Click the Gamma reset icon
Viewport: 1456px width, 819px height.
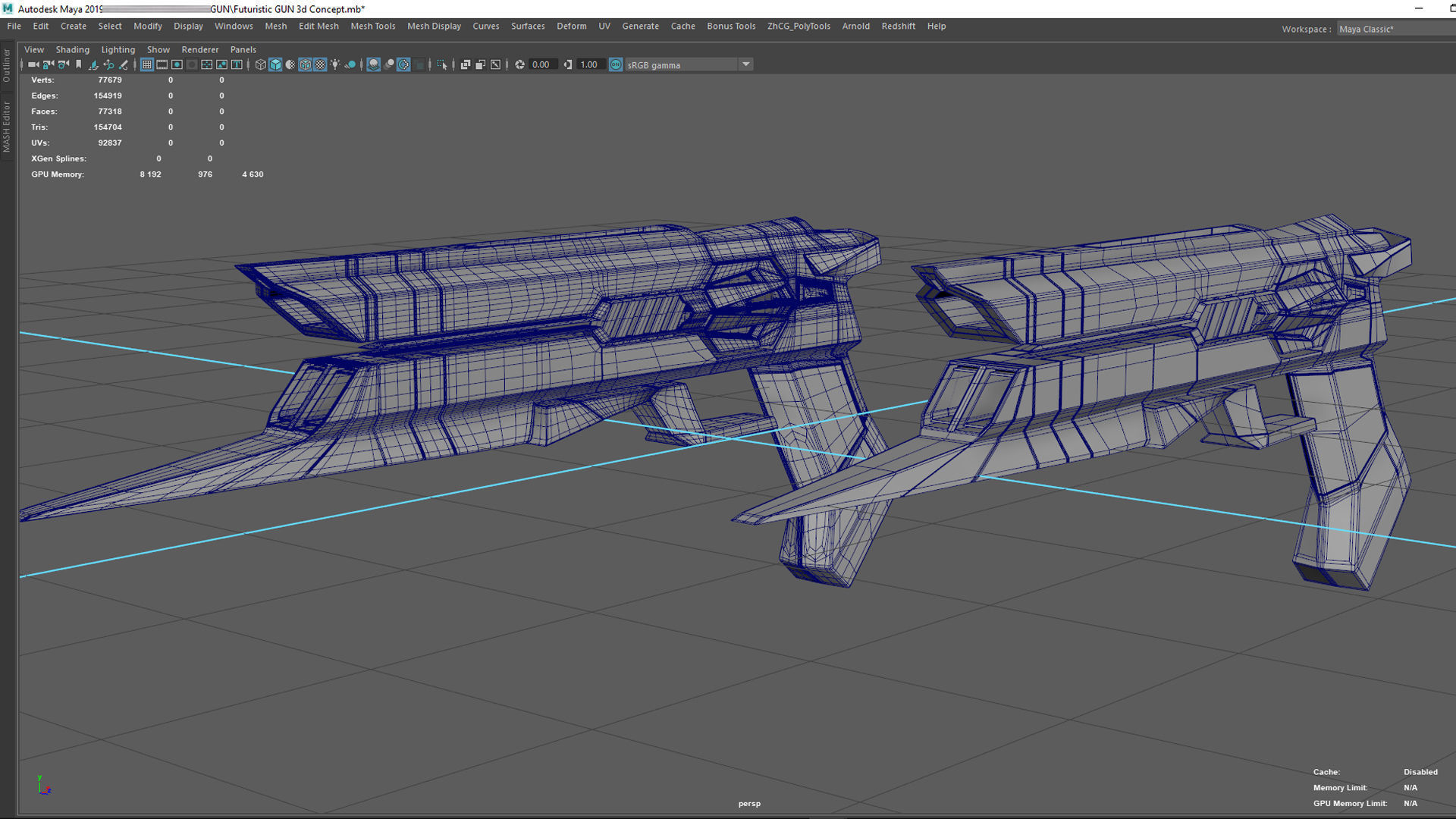click(x=567, y=64)
